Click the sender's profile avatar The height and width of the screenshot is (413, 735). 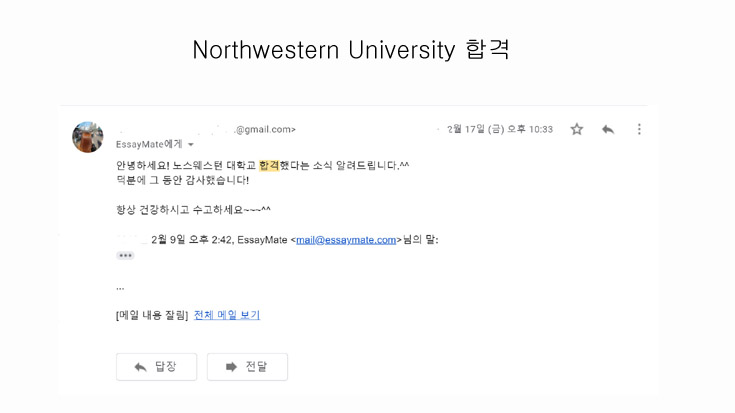88,137
